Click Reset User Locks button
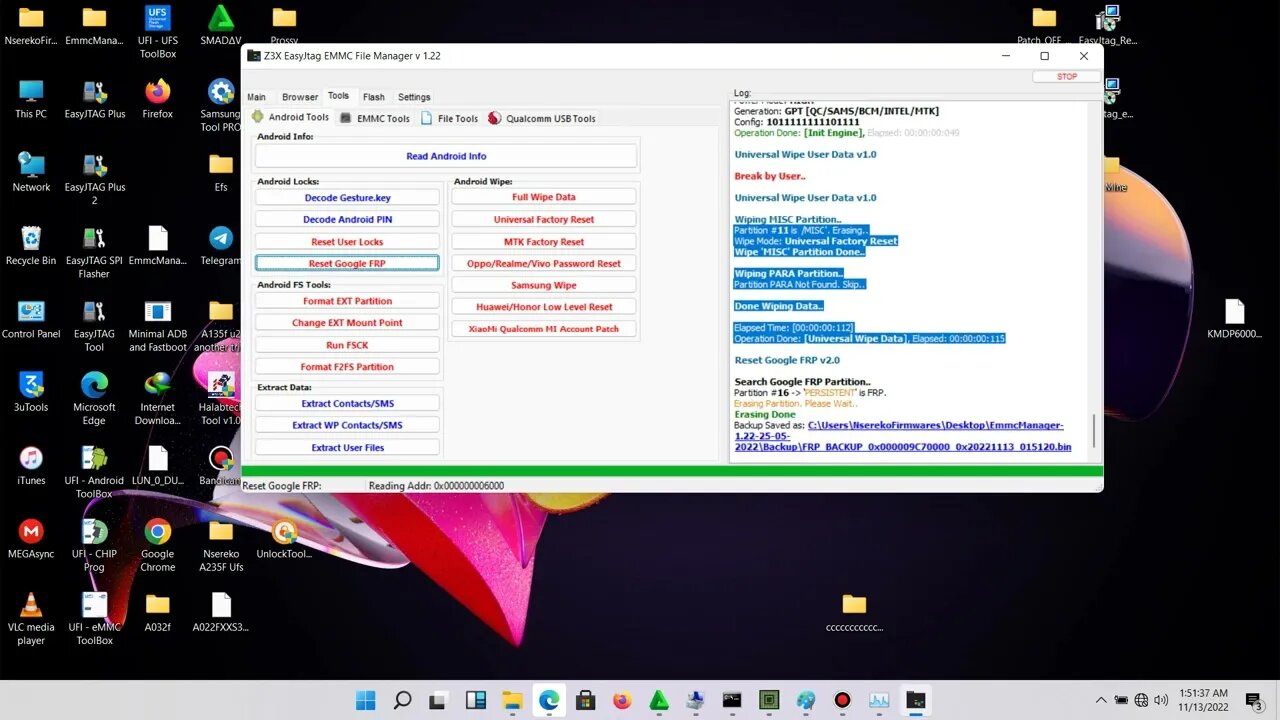The height and width of the screenshot is (720, 1280). click(x=347, y=242)
